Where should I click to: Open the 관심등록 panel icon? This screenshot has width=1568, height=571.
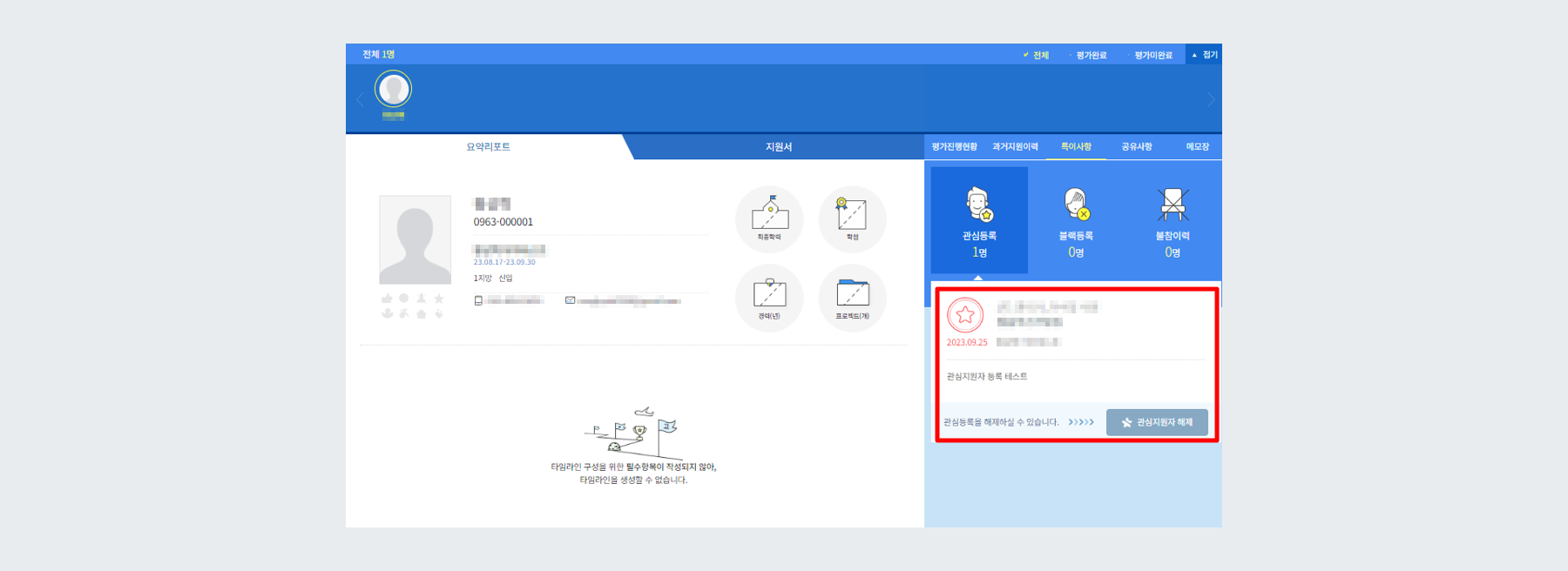[979, 205]
